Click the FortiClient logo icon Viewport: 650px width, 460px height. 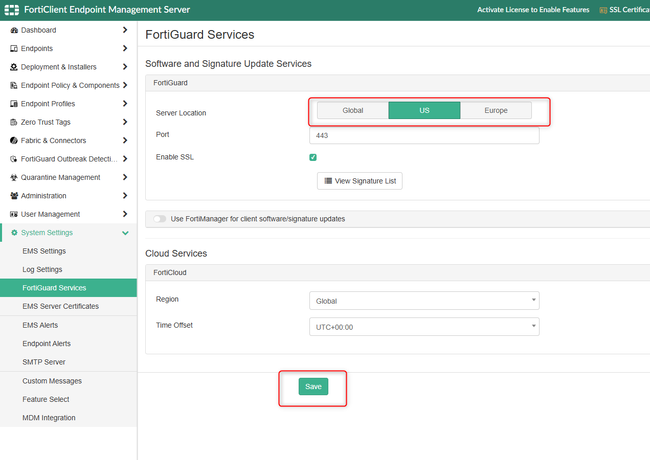12,9
